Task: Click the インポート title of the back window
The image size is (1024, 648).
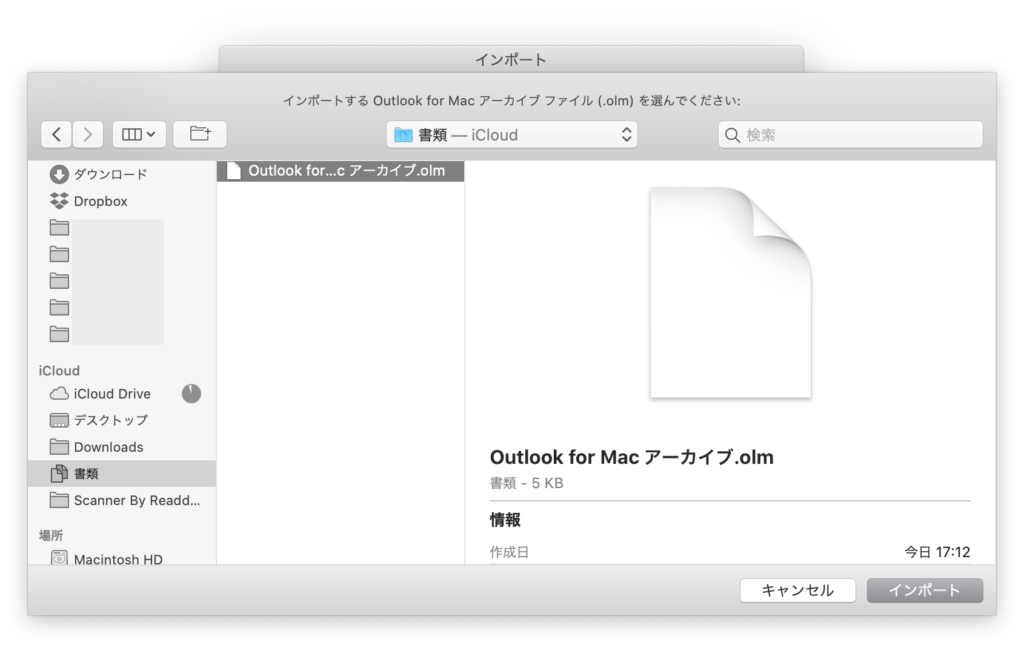Action: coord(511,59)
